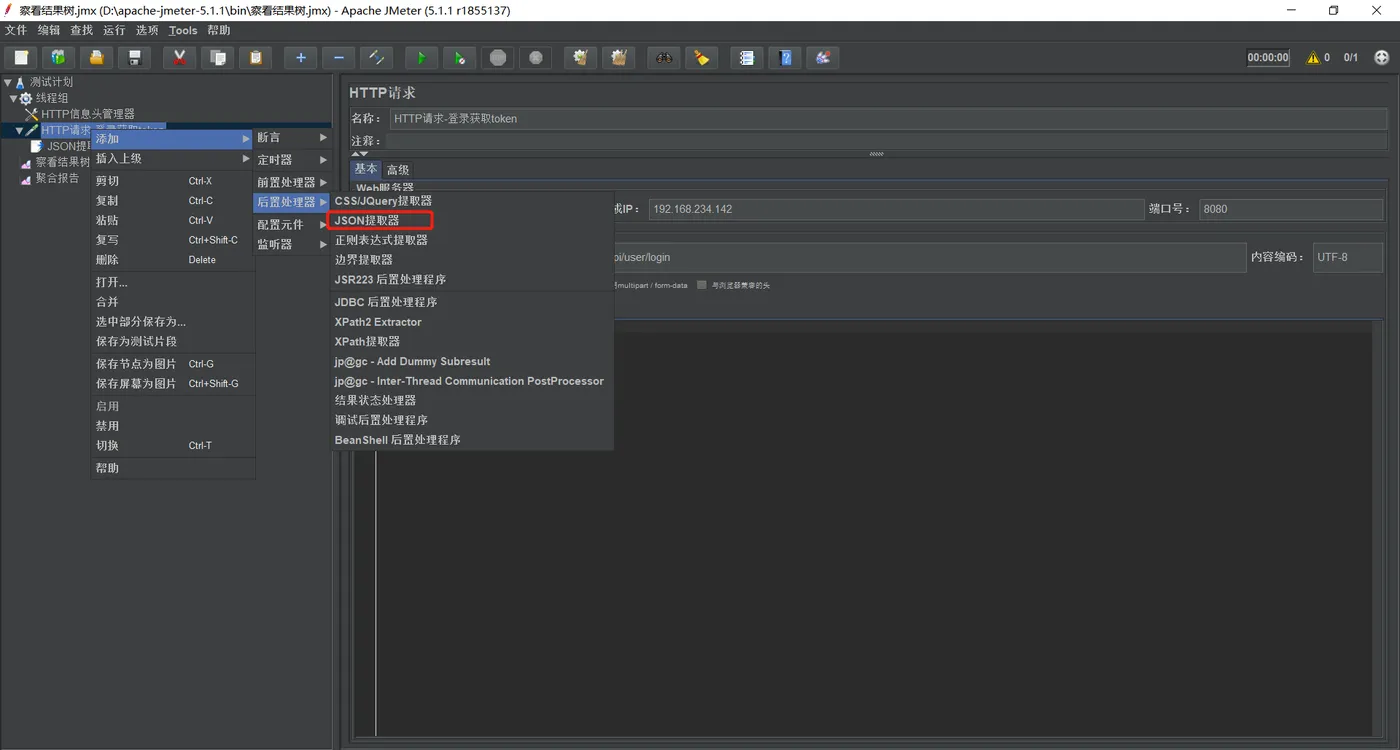Switch to the 高级 tab
Screen dimensions: 1400x750
pyautogui.click(x=398, y=170)
